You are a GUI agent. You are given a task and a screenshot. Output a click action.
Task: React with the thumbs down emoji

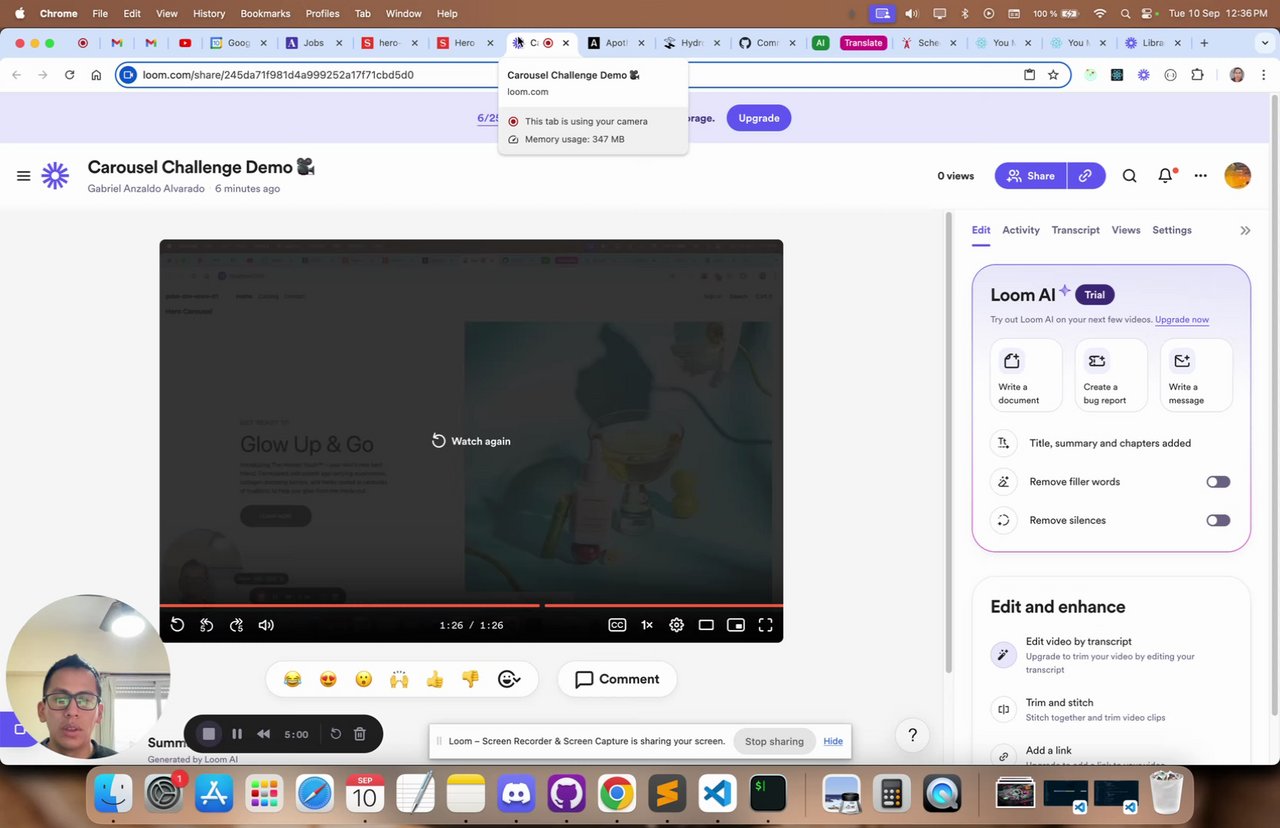point(470,679)
